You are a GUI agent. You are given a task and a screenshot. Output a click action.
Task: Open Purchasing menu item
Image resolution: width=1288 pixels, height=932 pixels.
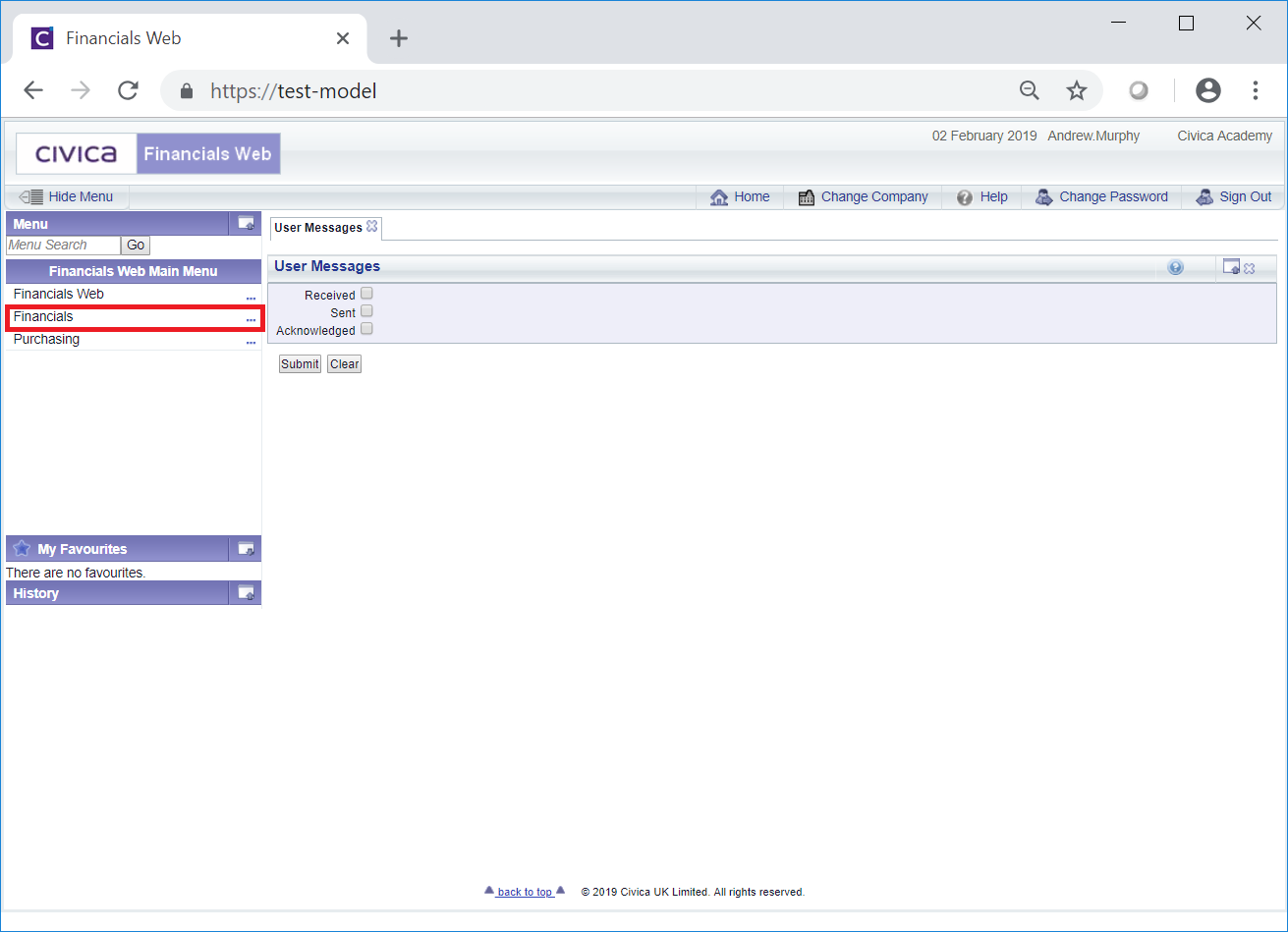click(46, 339)
